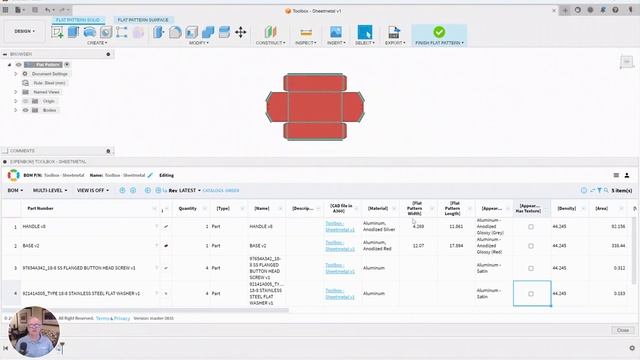Toggle visibility eye of Flat Pattern
Image resolution: width=640 pixels, height=360 pixels.
point(18,65)
